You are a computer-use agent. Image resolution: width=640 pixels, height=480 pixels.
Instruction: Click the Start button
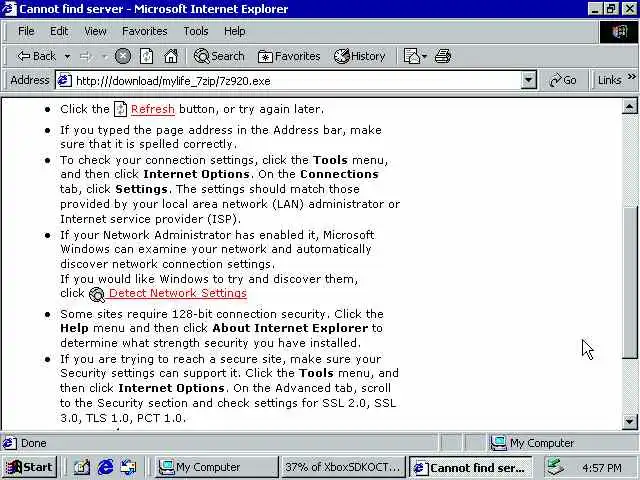(29, 467)
